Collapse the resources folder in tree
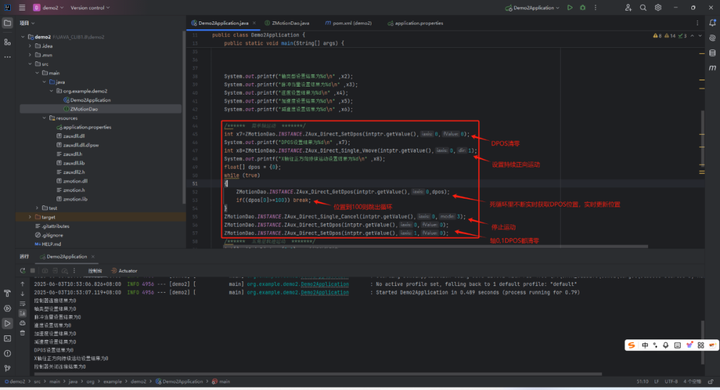Screen dimensions: 720x390 (45, 118)
